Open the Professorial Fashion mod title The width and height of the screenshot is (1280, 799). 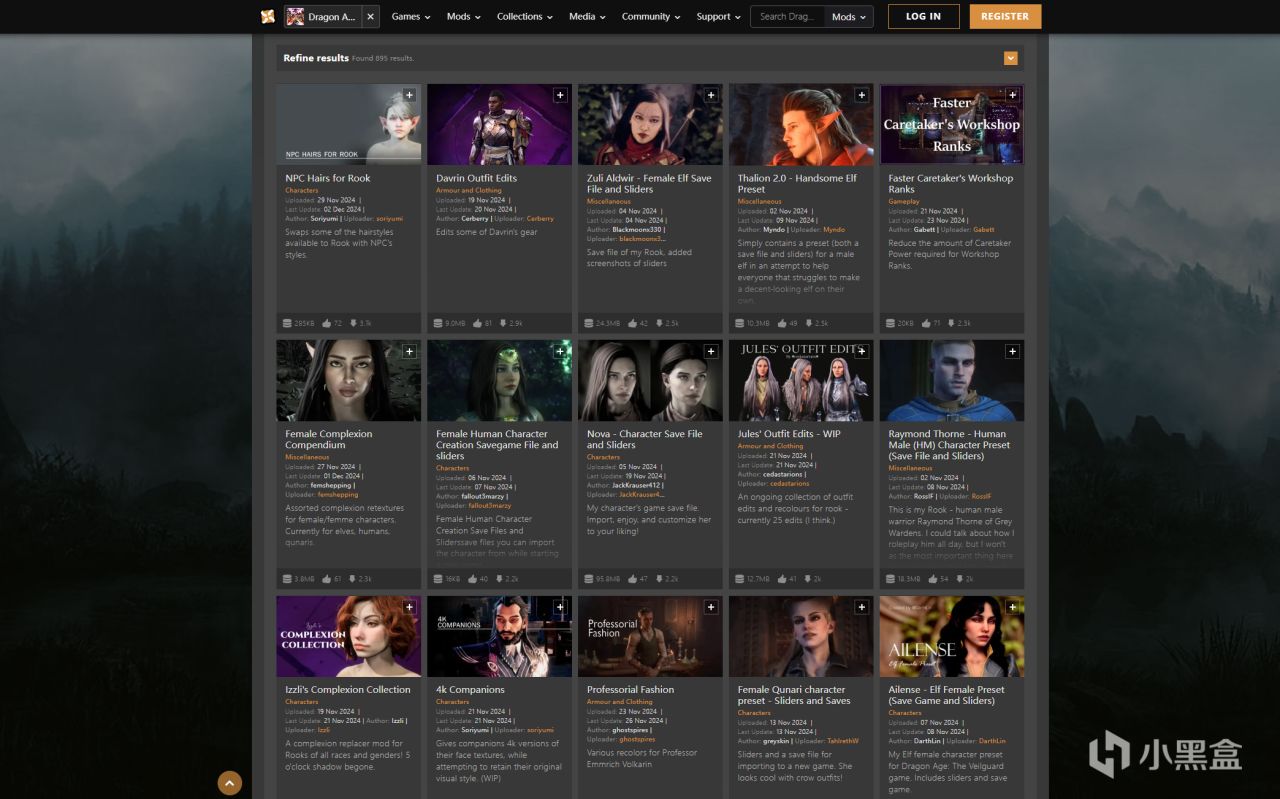click(631, 690)
